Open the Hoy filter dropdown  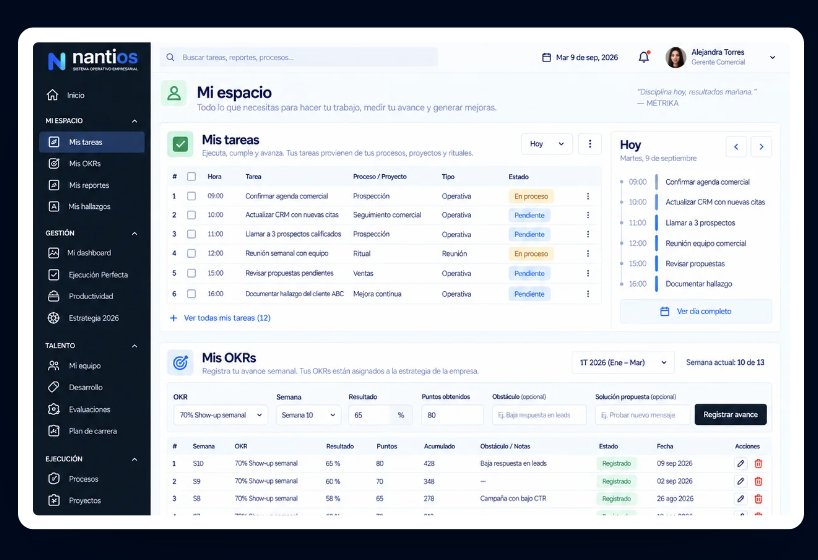coord(547,144)
